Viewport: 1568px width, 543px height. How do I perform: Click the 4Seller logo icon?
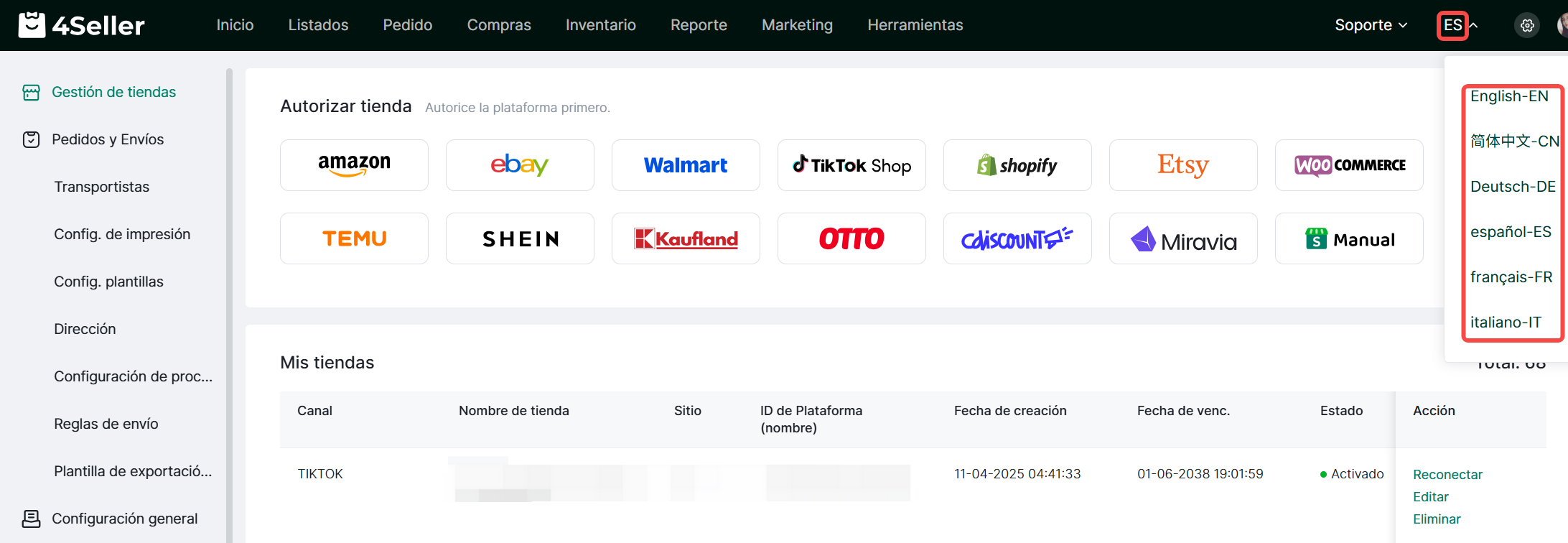coord(32,25)
